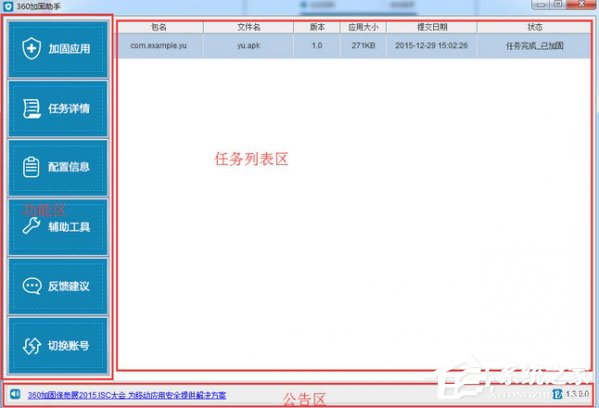Click the yu.apk file name cell

click(x=248, y=45)
